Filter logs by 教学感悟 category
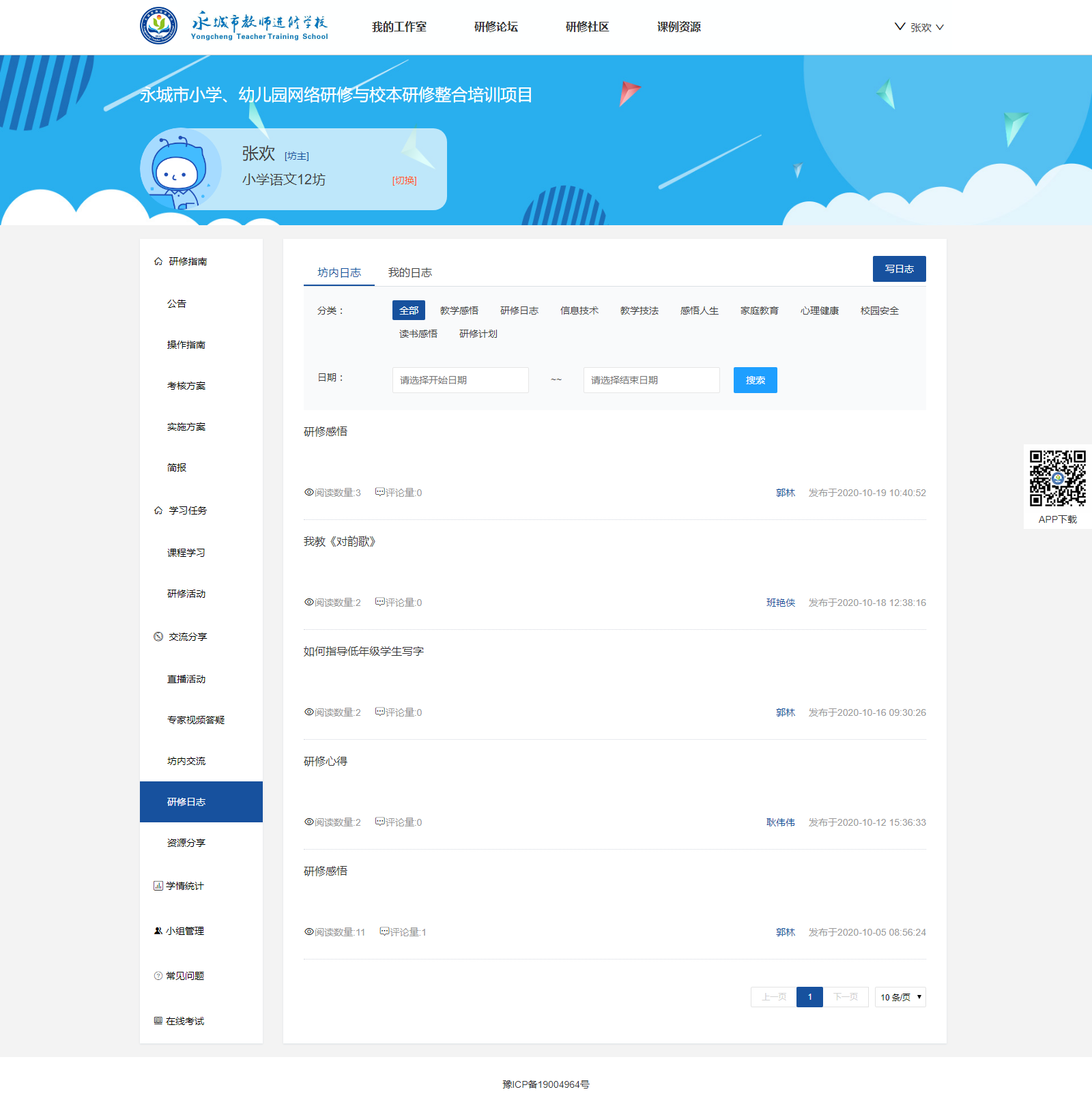 [459, 311]
